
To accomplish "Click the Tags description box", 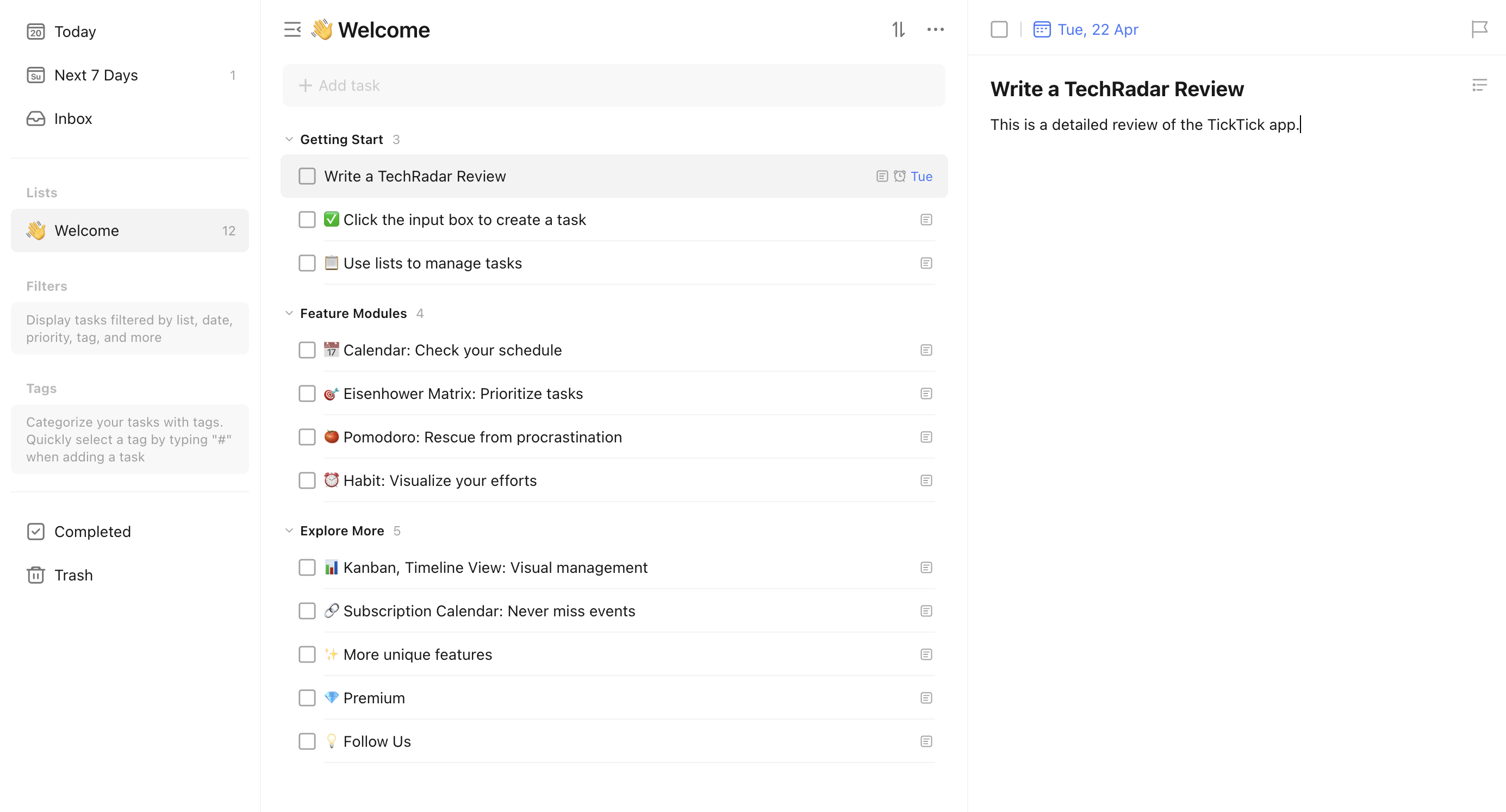I will coord(130,439).
